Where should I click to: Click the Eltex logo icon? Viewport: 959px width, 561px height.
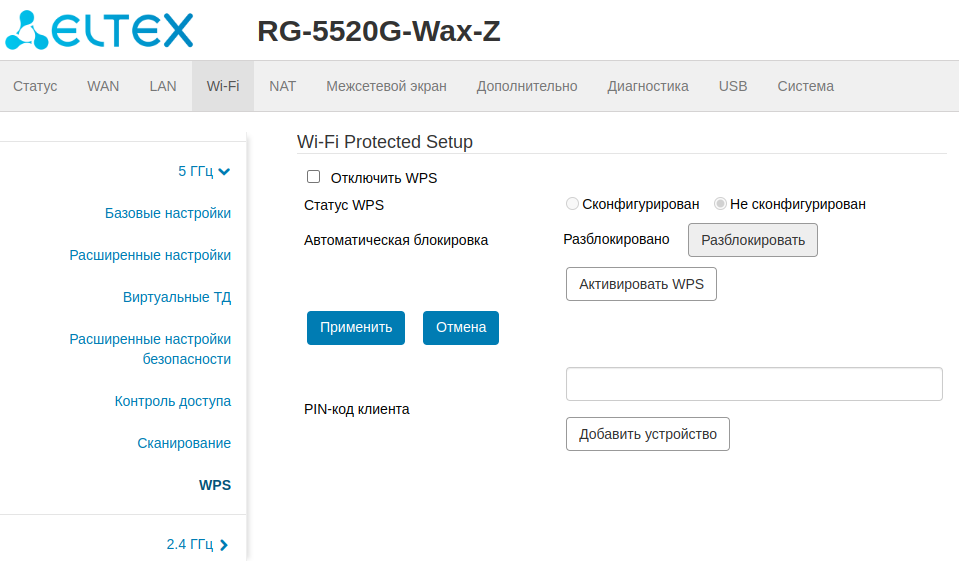(27, 30)
